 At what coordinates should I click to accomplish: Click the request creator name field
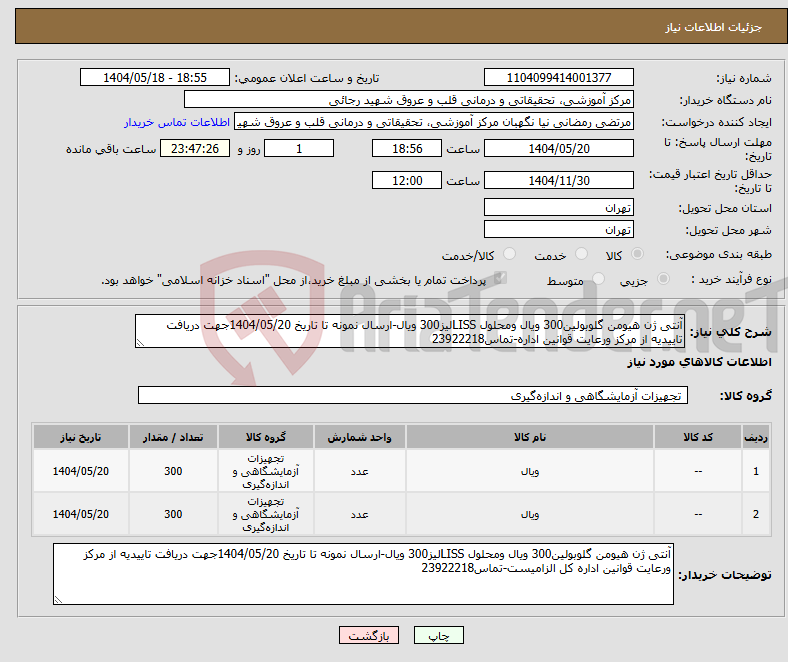(434, 122)
